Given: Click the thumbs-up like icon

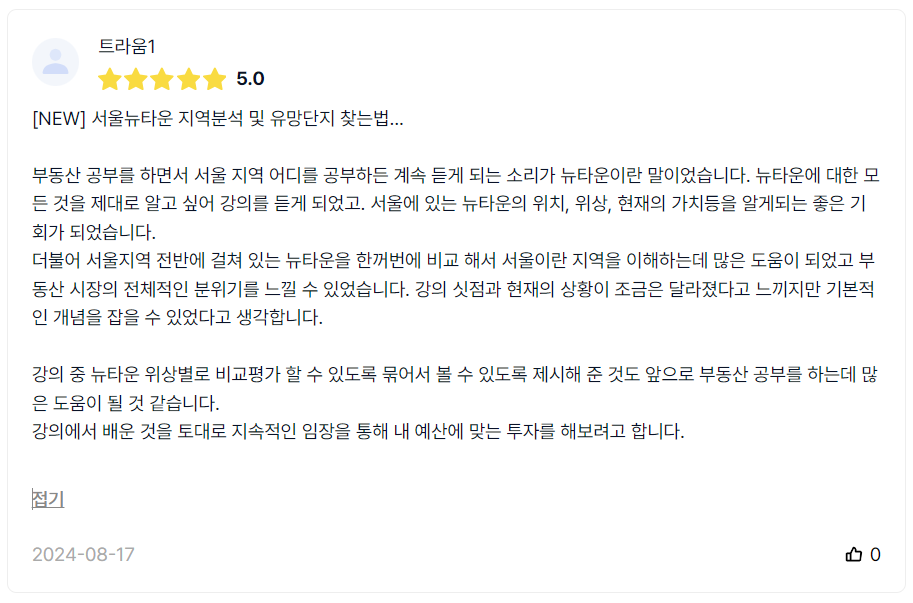Looking at the screenshot, I should (x=853, y=554).
